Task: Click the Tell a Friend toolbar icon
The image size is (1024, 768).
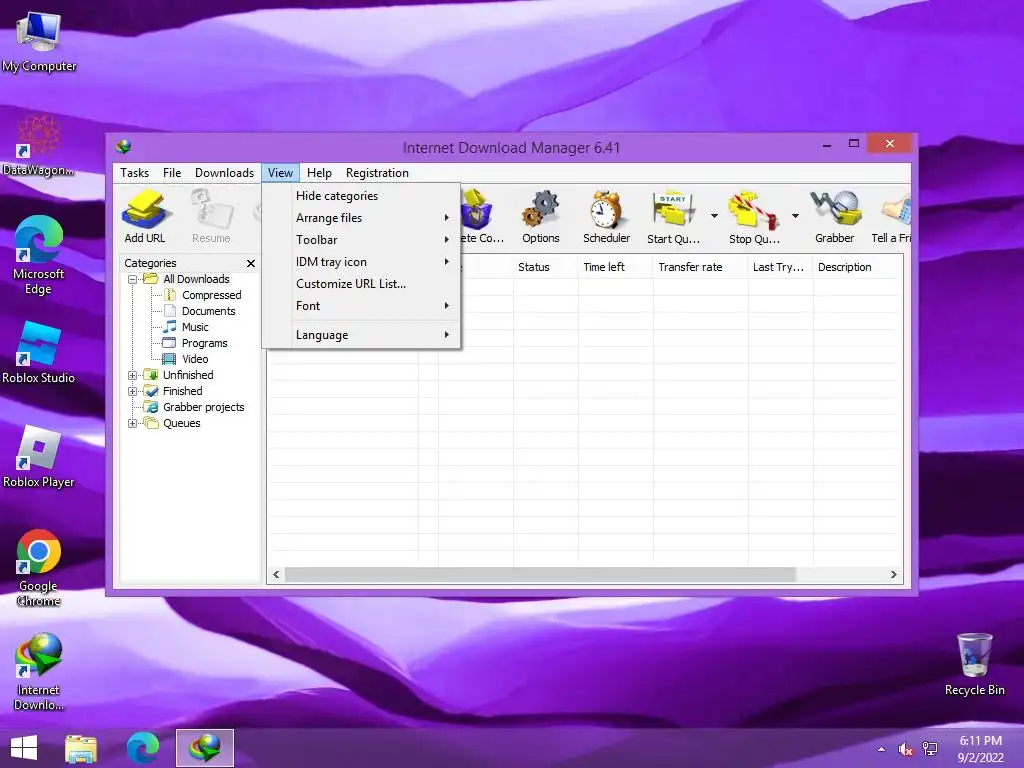Action: click(x=891, y=217)
